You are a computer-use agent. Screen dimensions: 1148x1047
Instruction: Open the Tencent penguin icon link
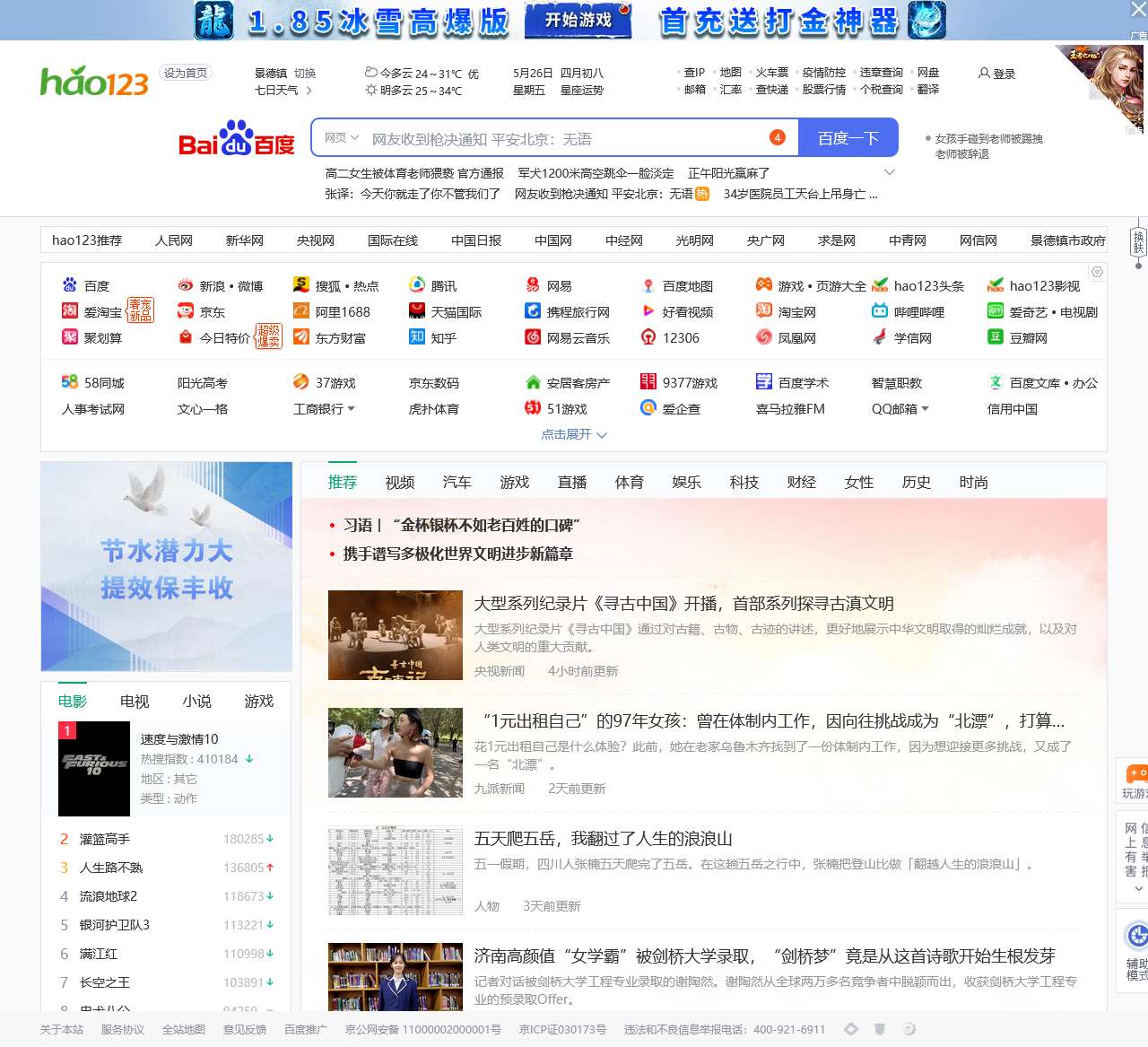416,285
